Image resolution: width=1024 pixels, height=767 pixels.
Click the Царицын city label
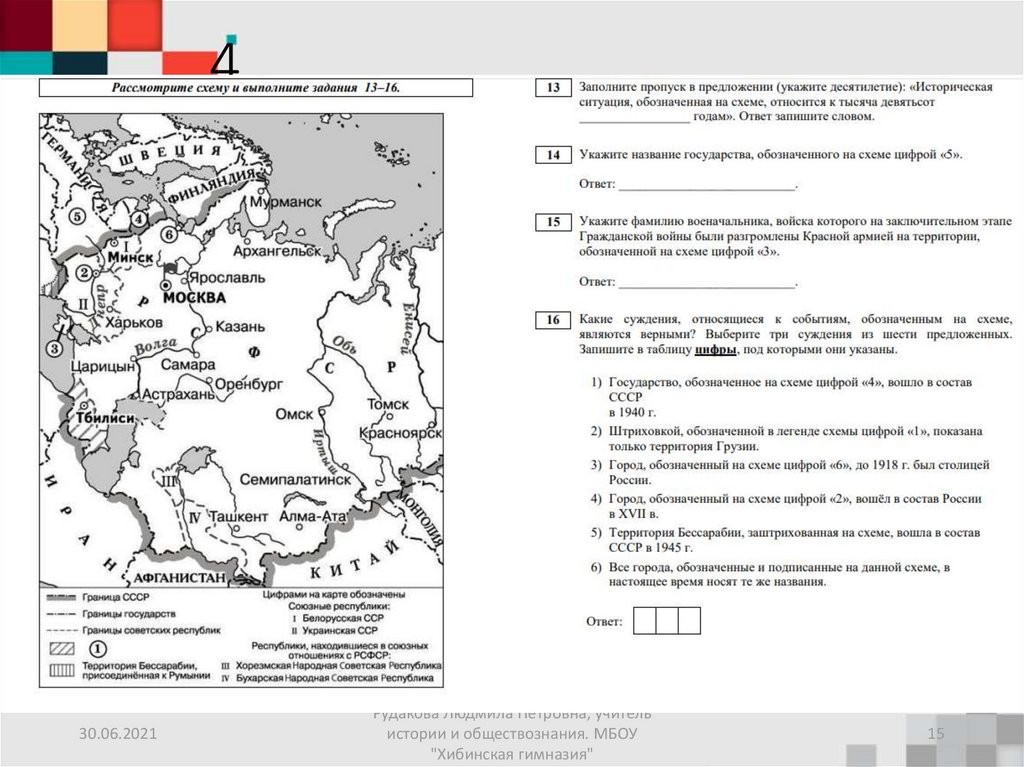point(102,367)
